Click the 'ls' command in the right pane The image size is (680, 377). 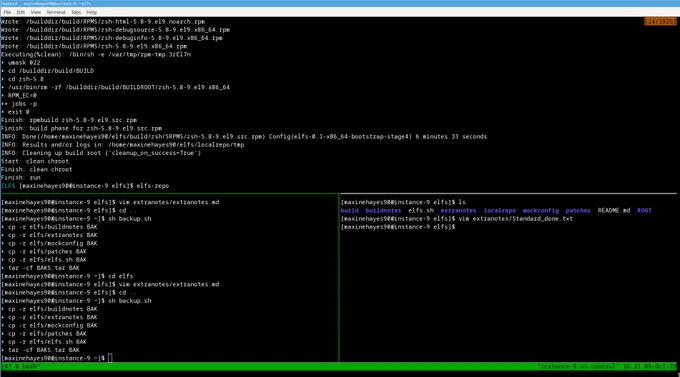click(462, 202)
